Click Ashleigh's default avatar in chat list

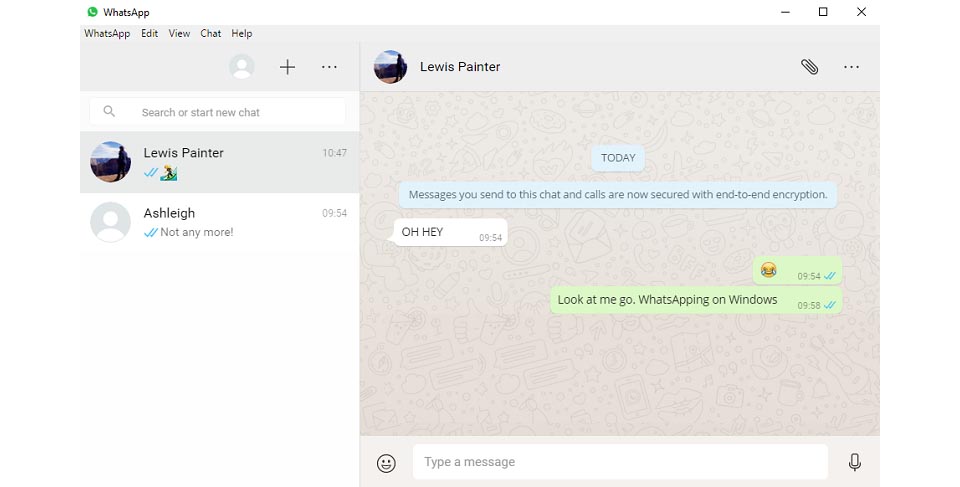click(x=110, y=222)
